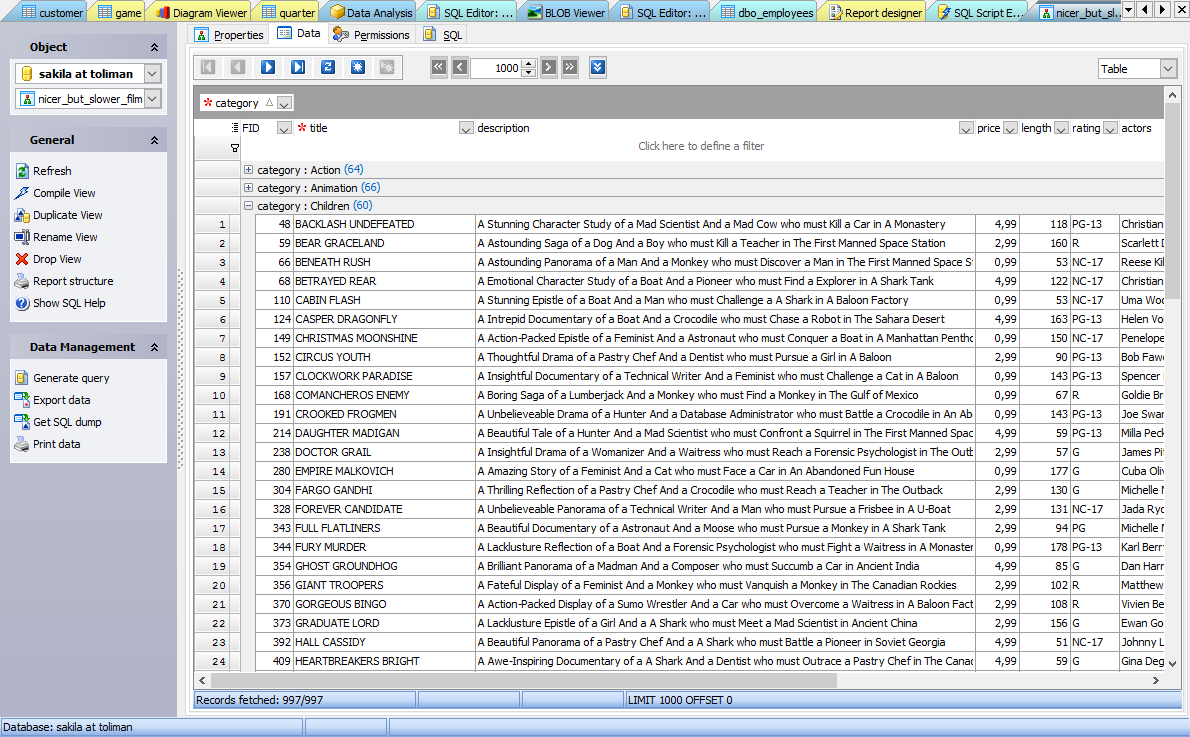Click the Export data icon

22,400
